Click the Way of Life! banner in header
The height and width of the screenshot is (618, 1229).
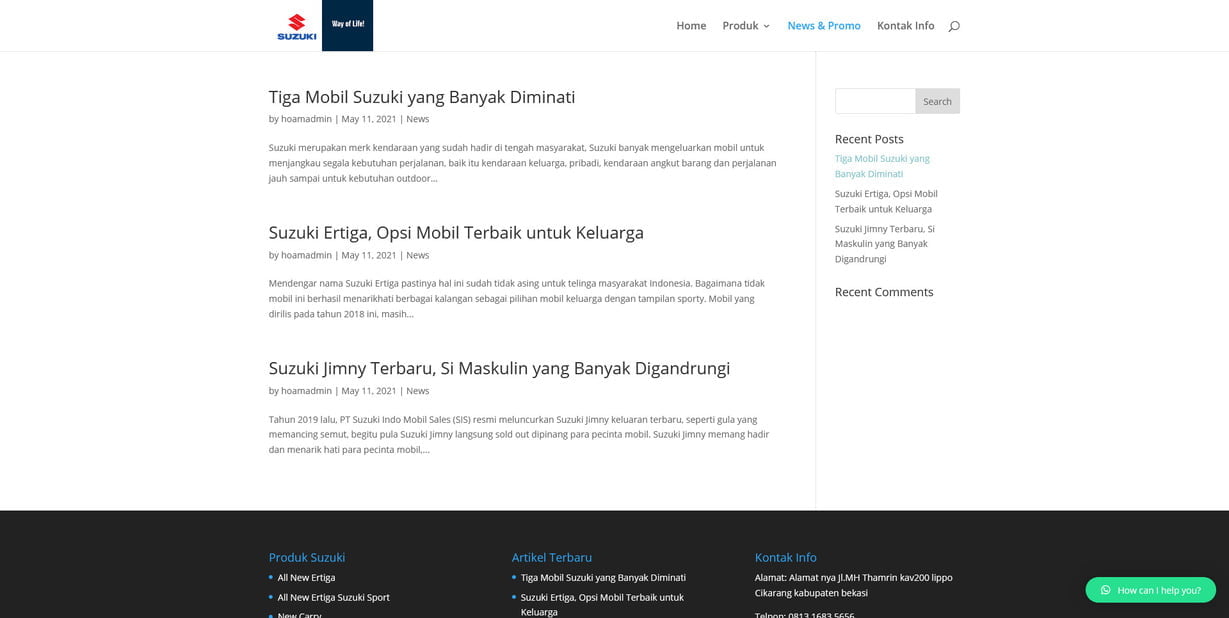coord(347,25)
